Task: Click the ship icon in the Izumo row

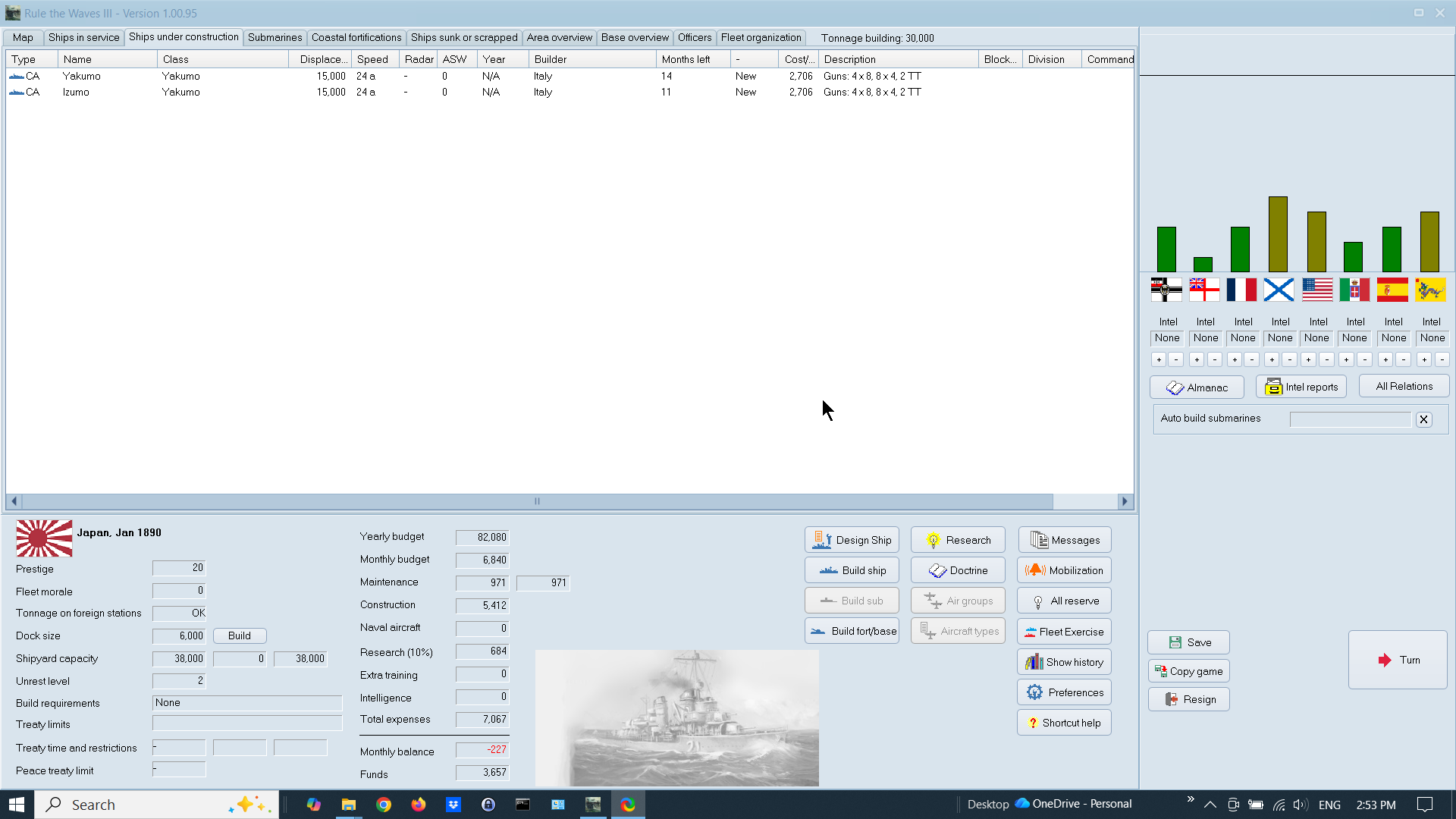Action: pyautogui.click(x=17, y=93)
